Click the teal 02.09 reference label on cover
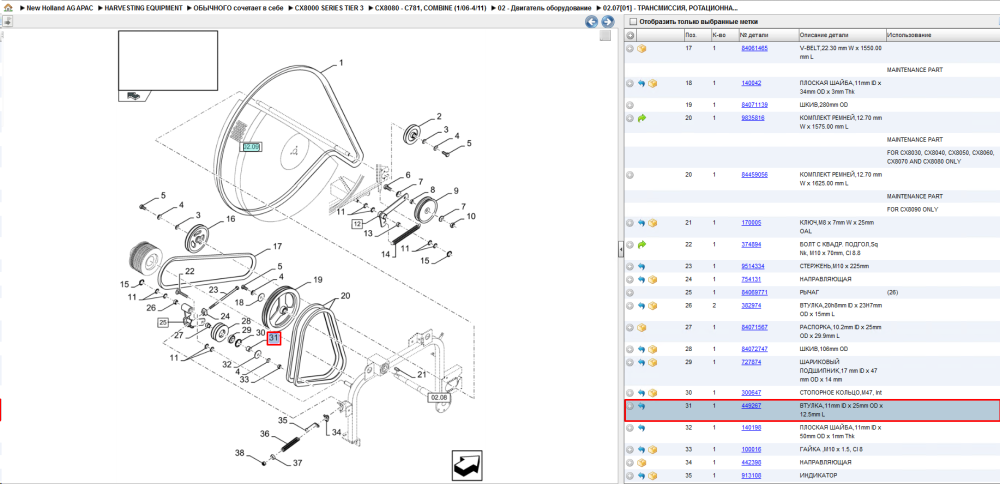This screenshot has height=484, width=1000. point(252,147)
